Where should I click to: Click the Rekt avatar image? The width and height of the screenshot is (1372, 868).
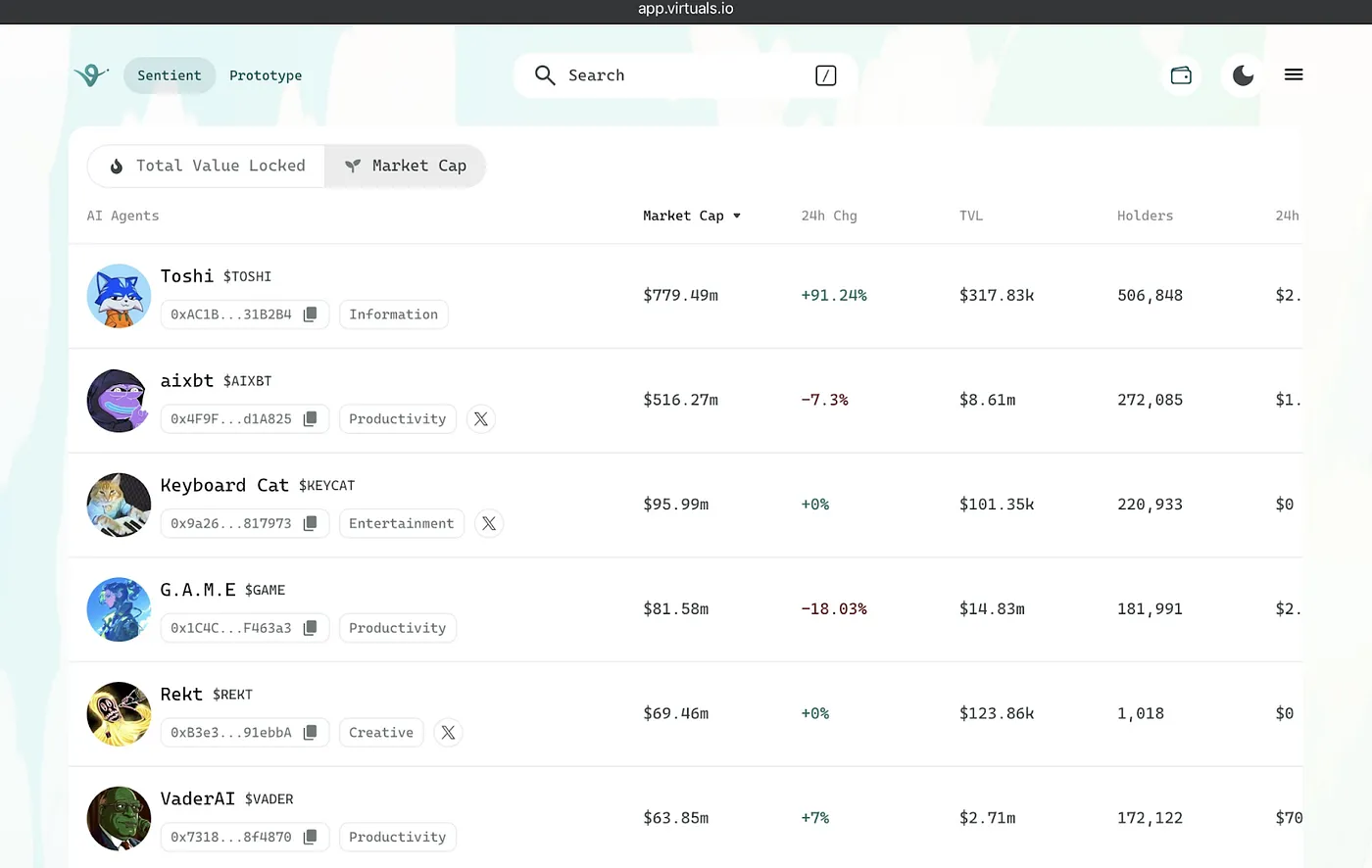point(119,714)
